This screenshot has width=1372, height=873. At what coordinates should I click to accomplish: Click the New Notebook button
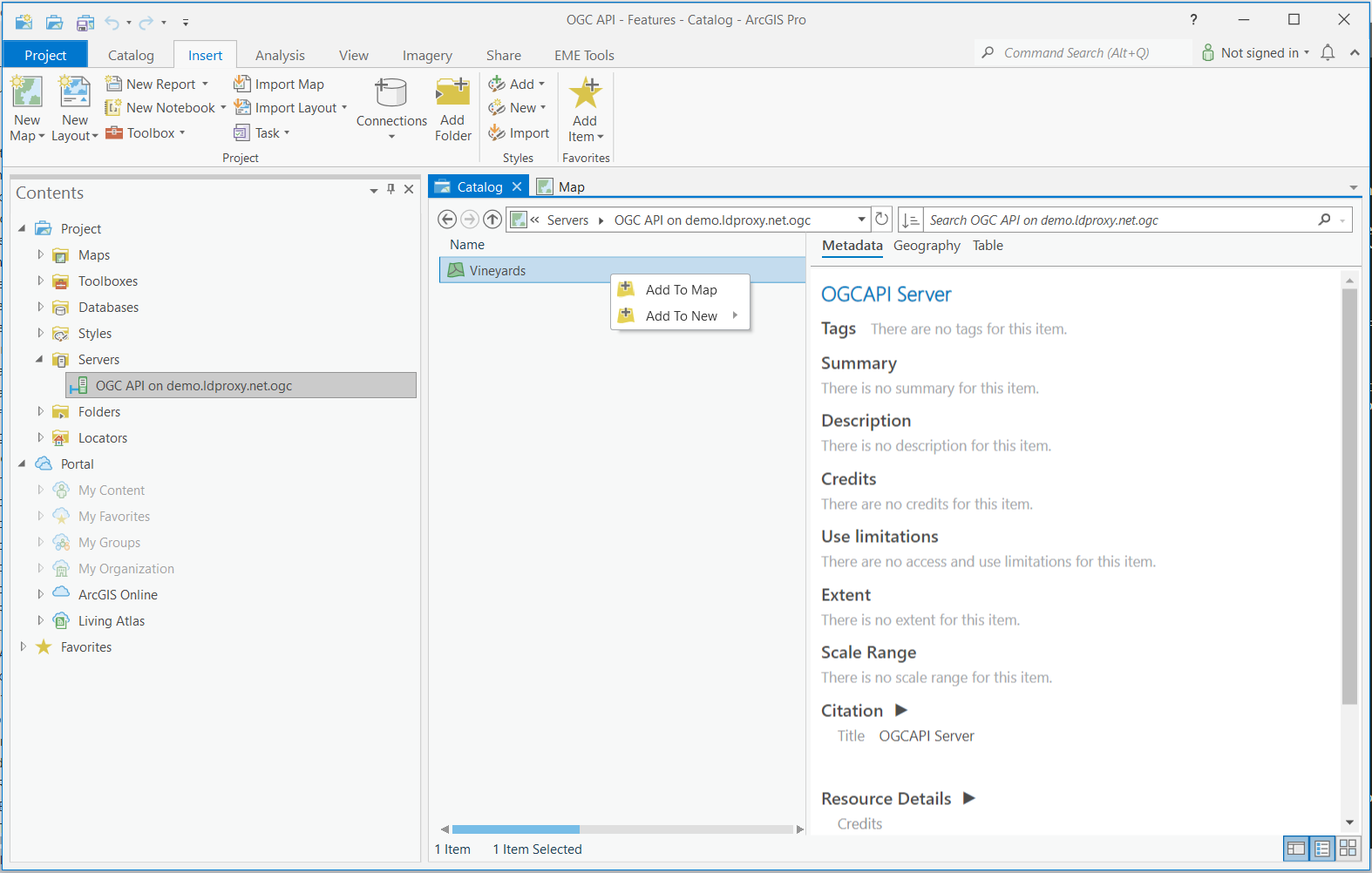pos(166,107)
